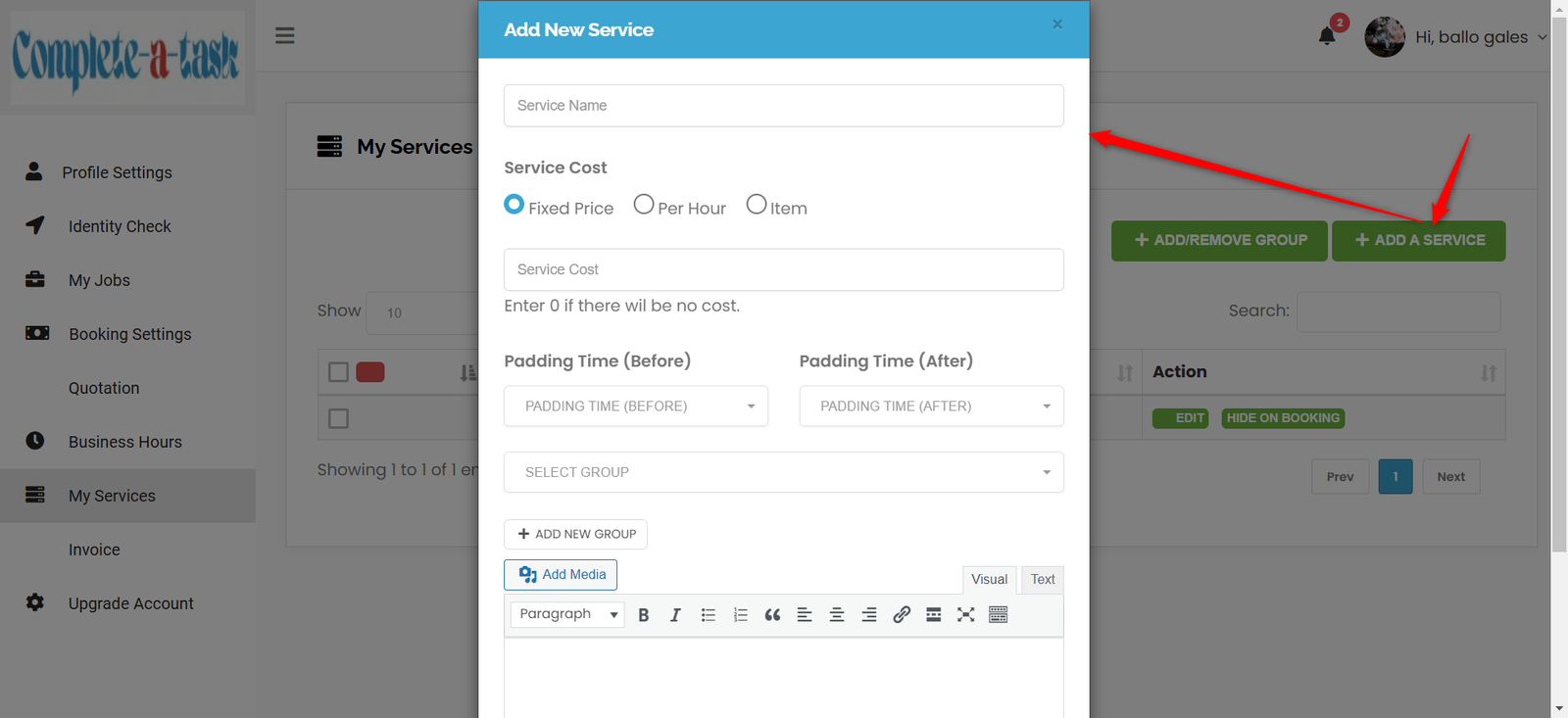Select the Item pricing option

pos(756,204)
